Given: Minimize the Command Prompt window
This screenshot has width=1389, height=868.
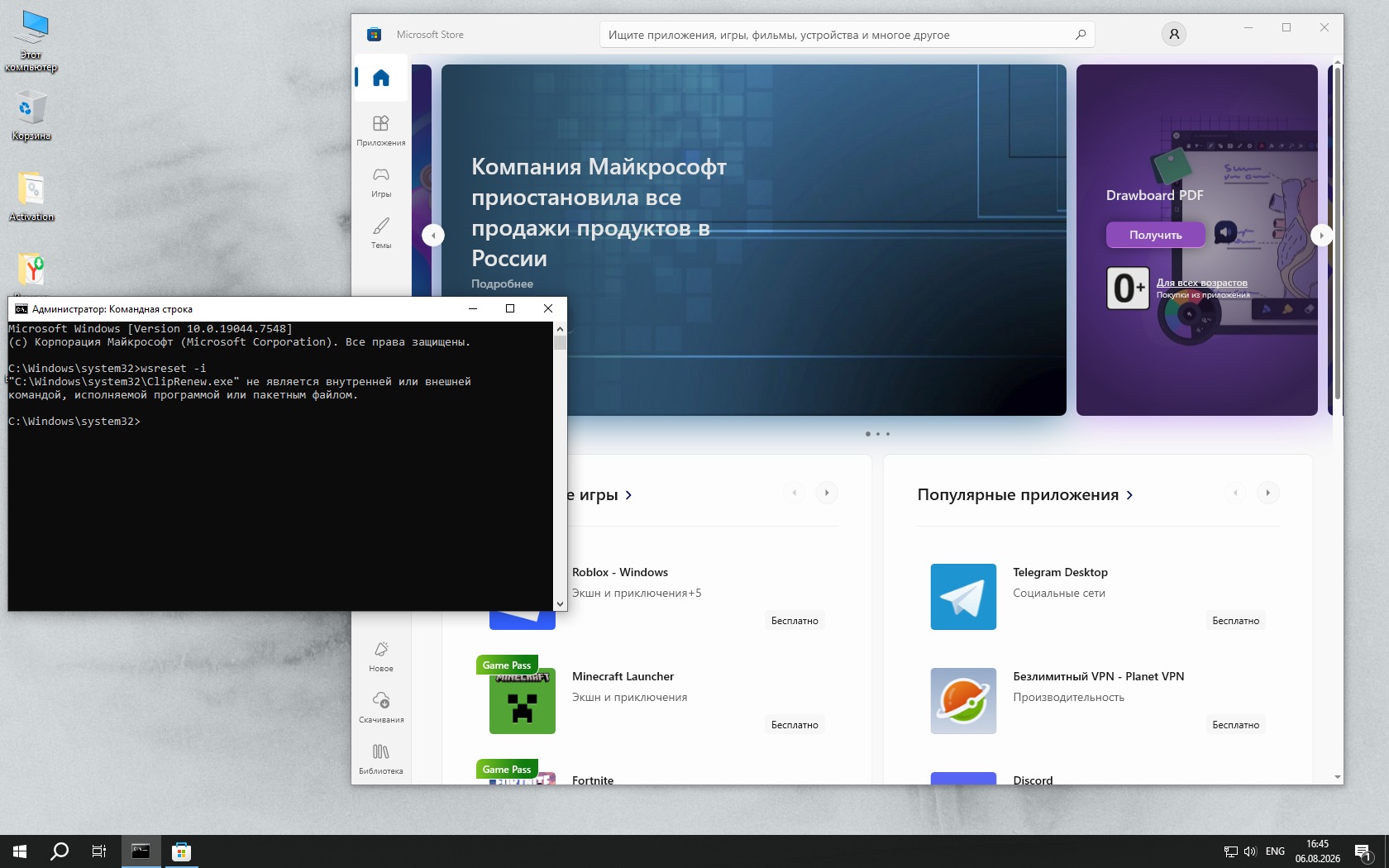Looking at the screenshot, I should [473, 308].
